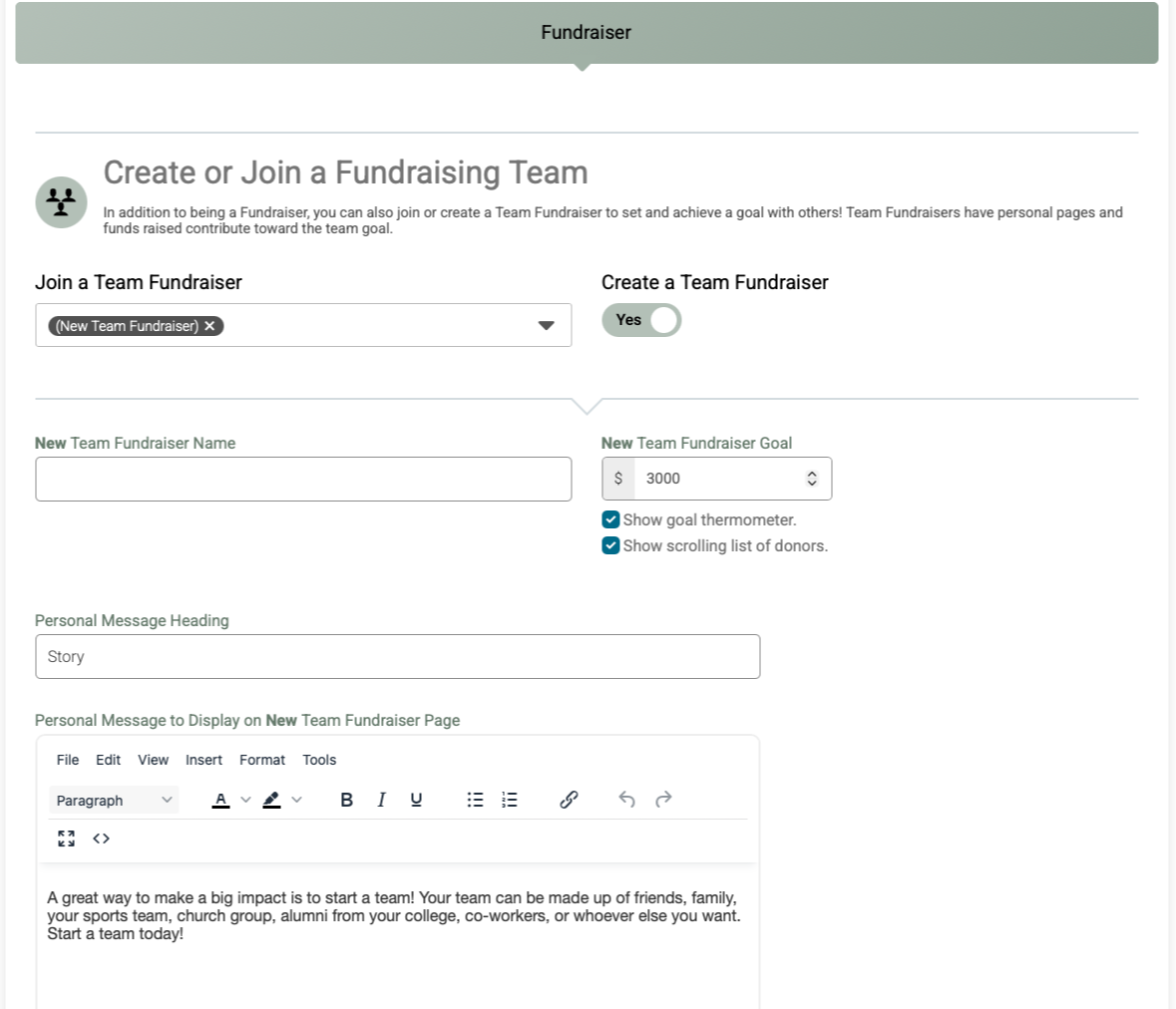The height and width of the screenshot is (1009, 1176).
Task: Uncheck Show scrolling list of donors
Action: coord(611,545)
